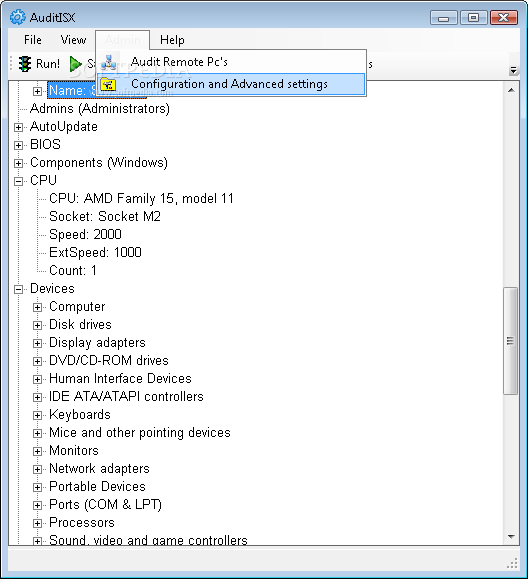
Task: Open the View menu
Action: [73, 40]
